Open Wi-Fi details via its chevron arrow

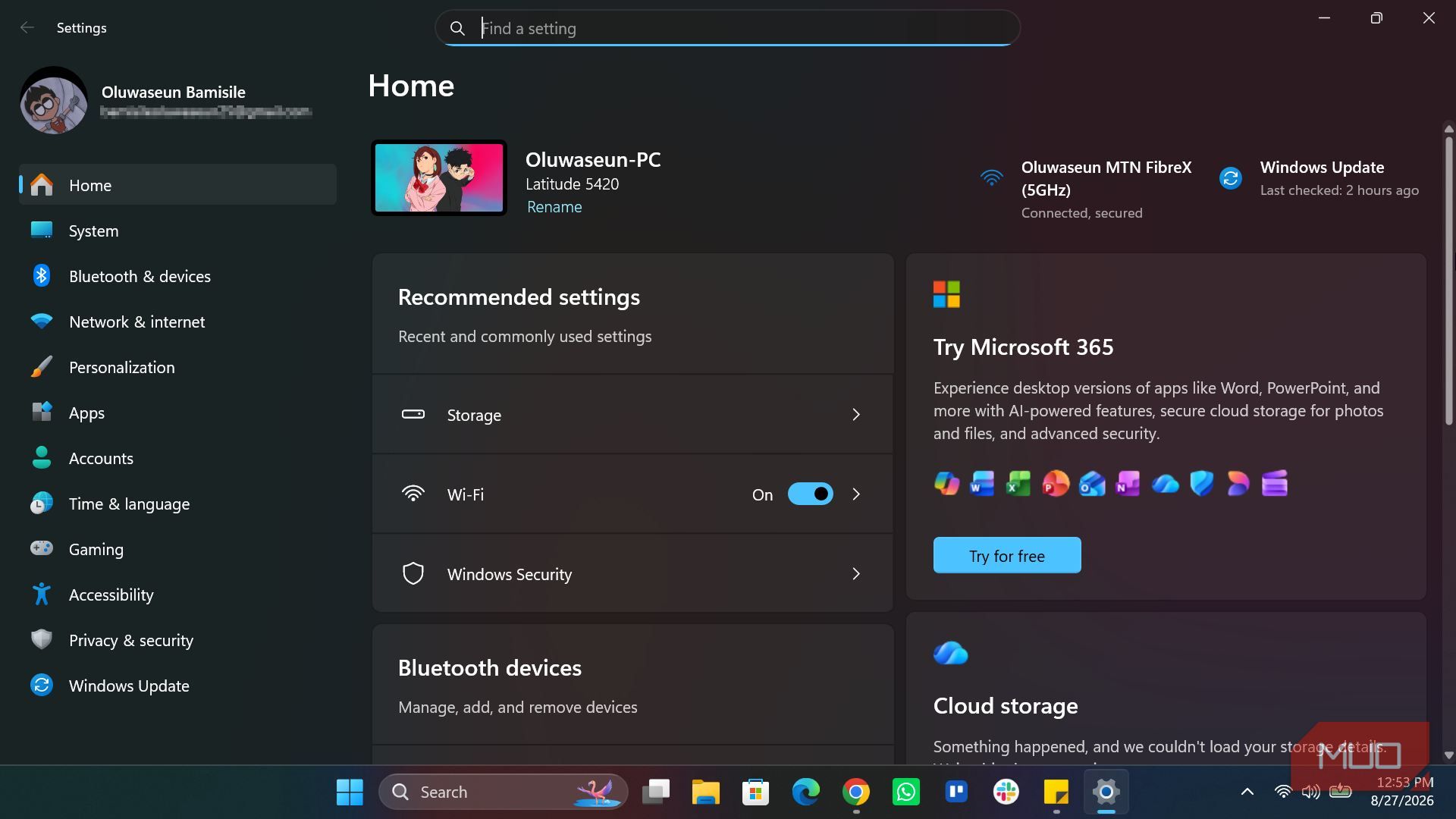click(x=856, y=494)
